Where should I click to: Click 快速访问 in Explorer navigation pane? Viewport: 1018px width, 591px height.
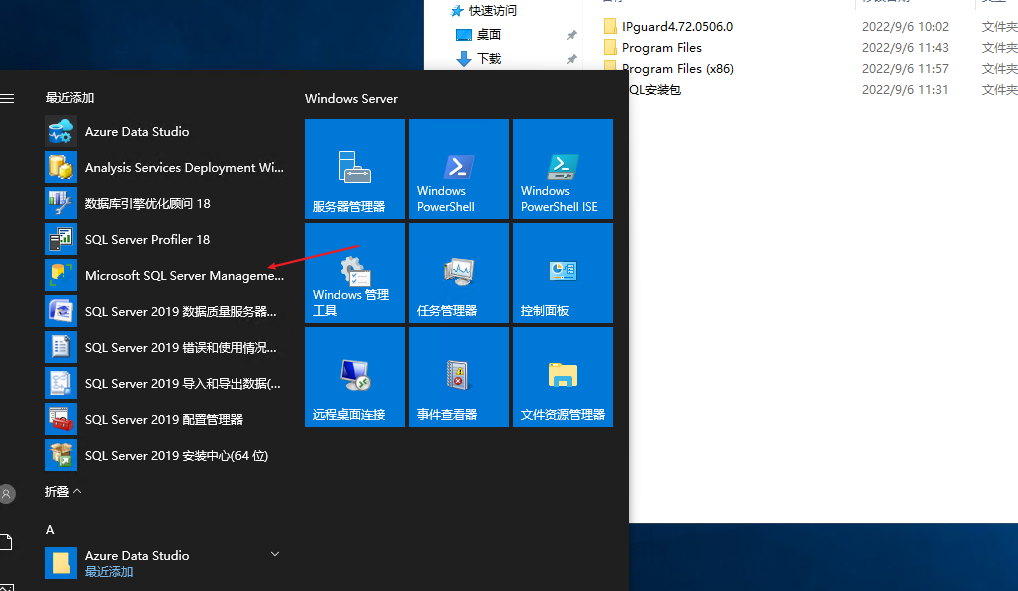coord(493,11)
